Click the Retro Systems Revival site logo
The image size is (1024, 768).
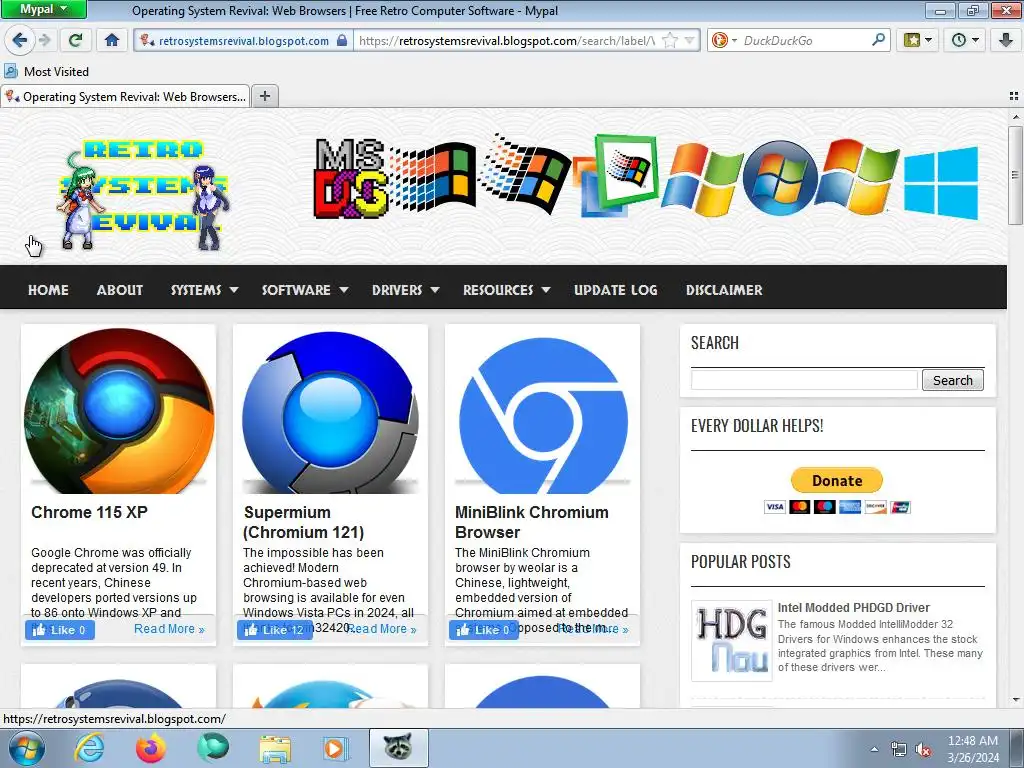coord(142,195)
